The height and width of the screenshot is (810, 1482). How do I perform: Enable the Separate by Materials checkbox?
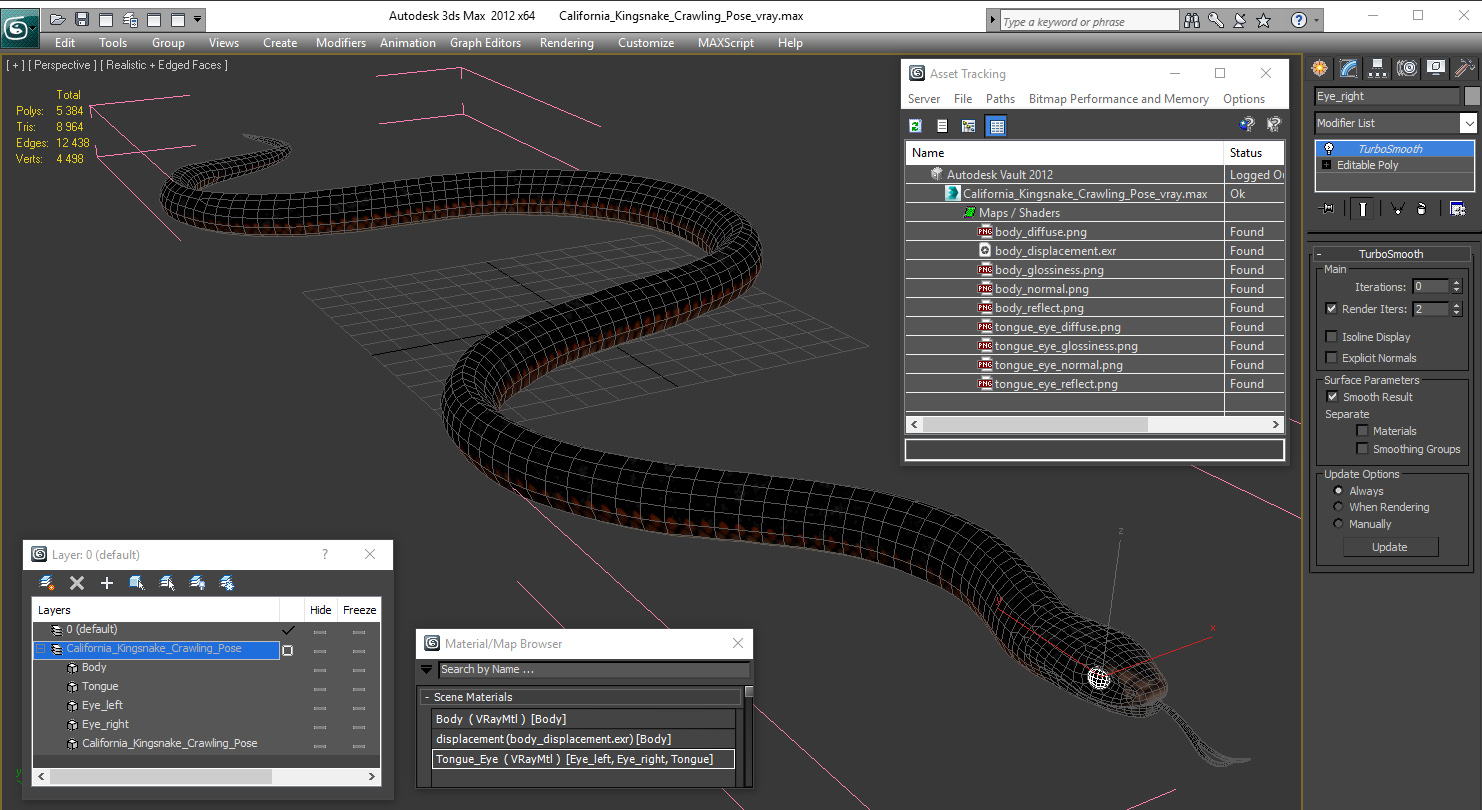coord(1362,431)
